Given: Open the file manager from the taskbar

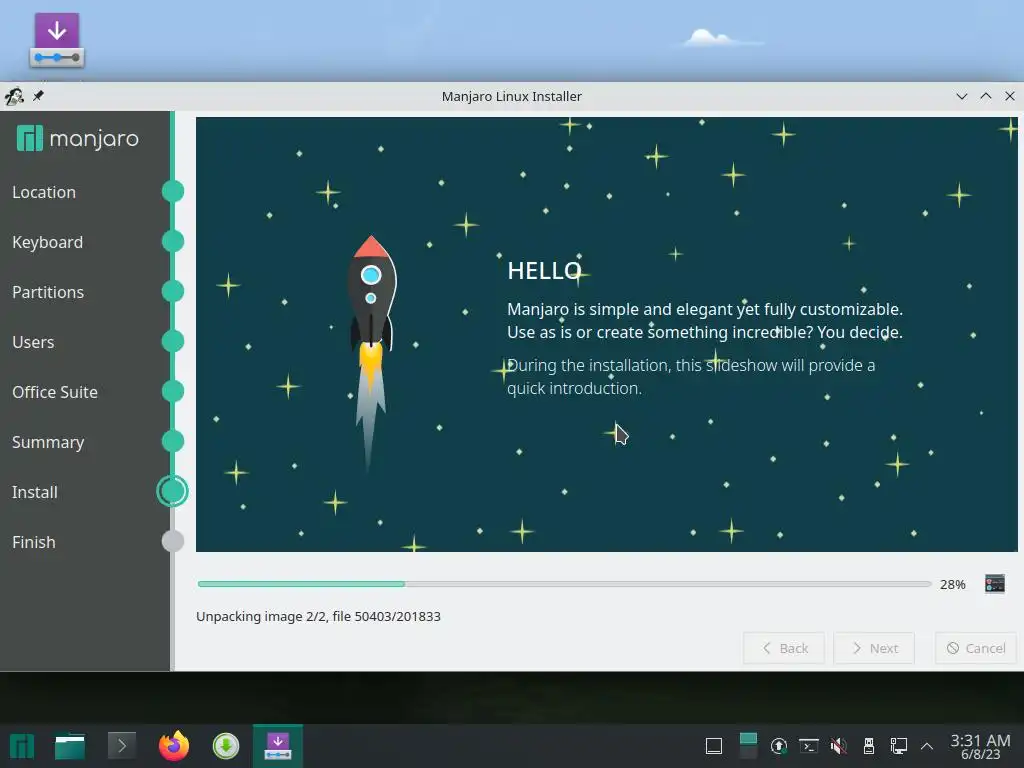Looking at the screenshot, I should pos(70,746).
